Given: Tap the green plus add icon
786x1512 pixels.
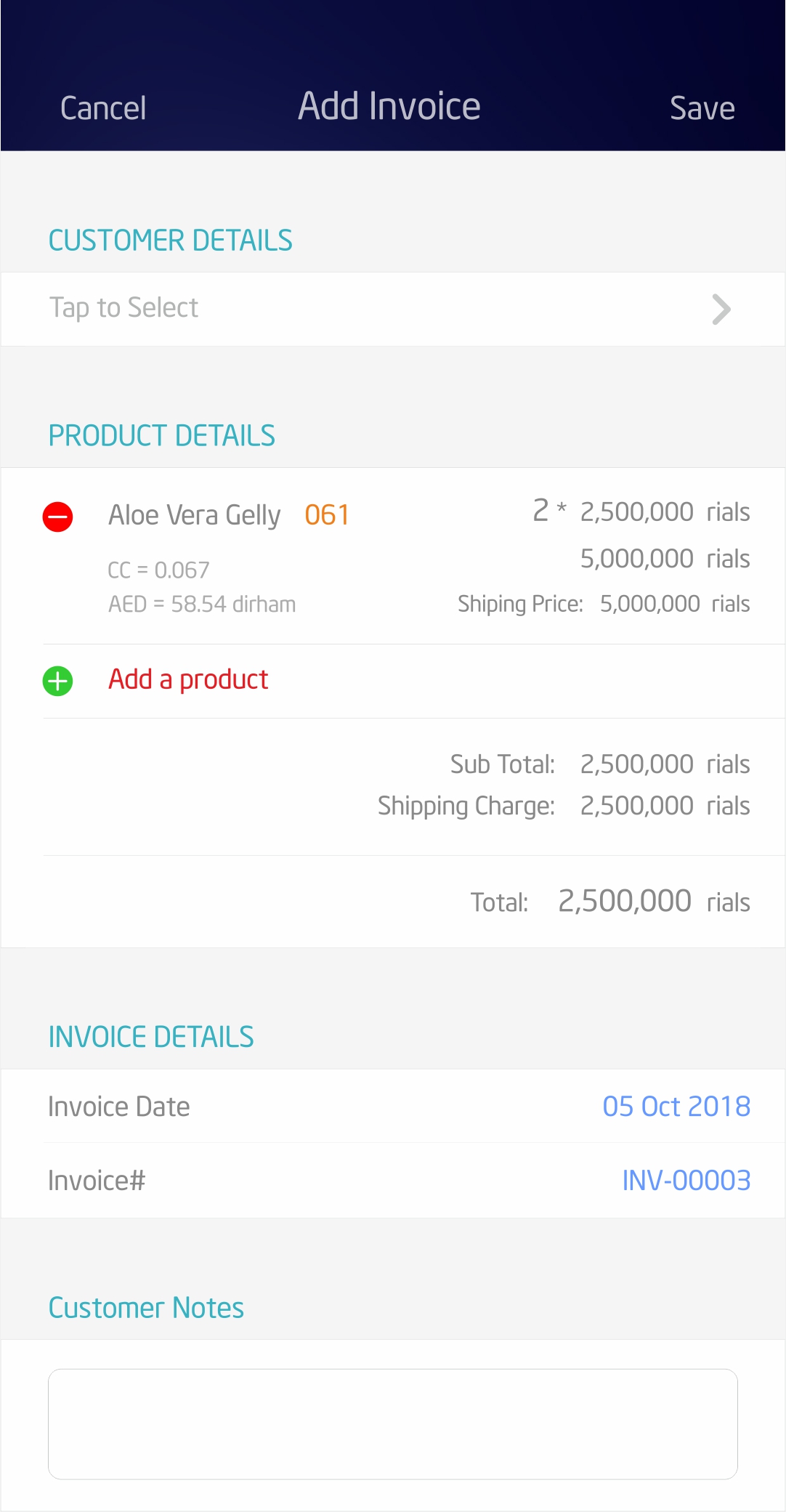Looking at the screenshot, I should (x=57, y=682).
